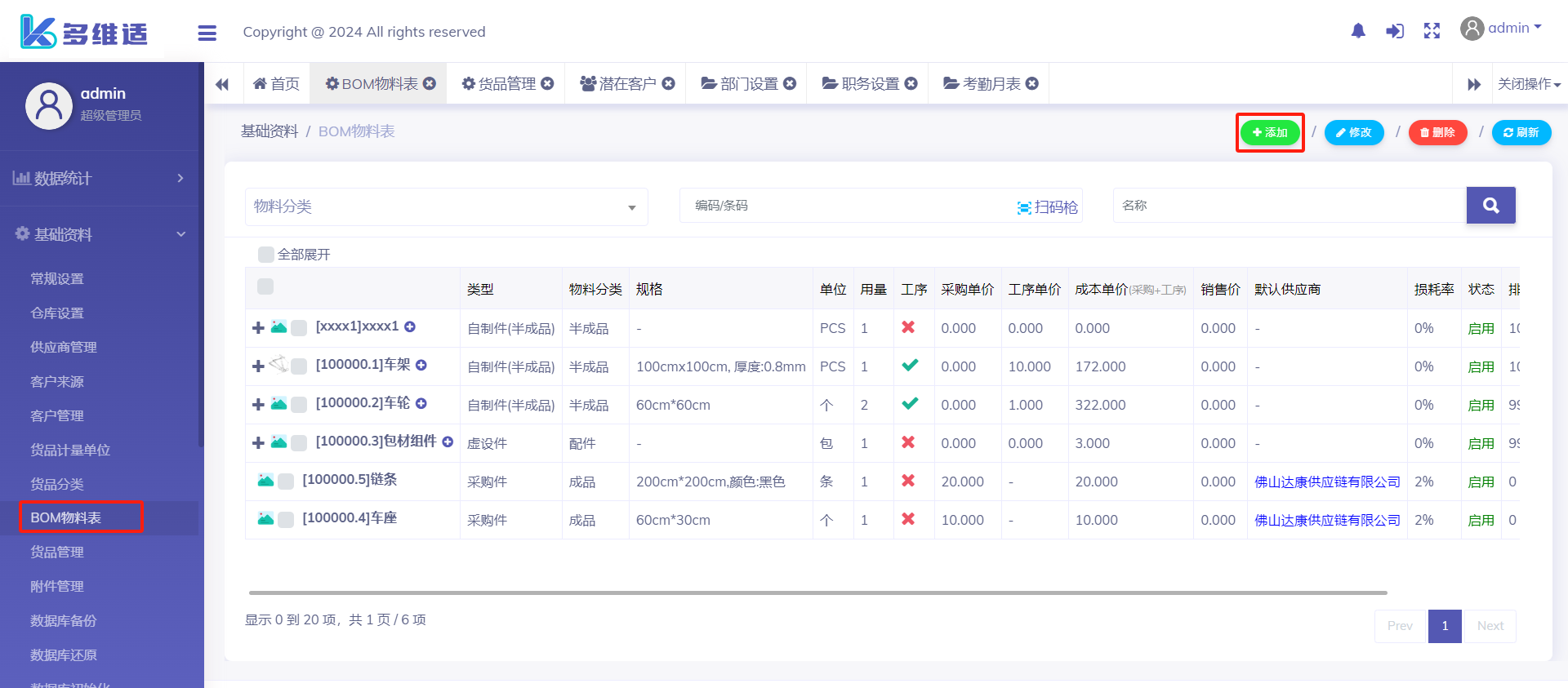The width and height of the screenshot is (1568, 688).
Task: Expand the 车架 row with plus
Action: point(258,366)
